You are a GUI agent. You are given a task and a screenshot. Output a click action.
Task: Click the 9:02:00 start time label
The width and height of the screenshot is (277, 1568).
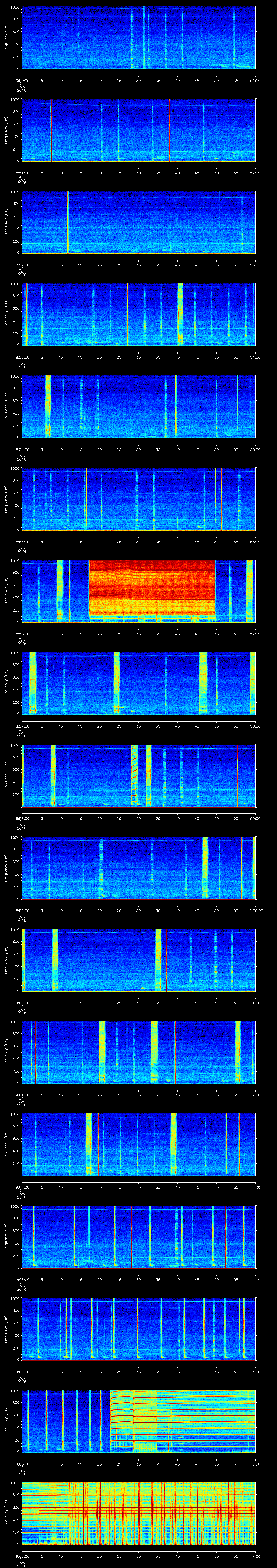click(x=22, y=1187)
